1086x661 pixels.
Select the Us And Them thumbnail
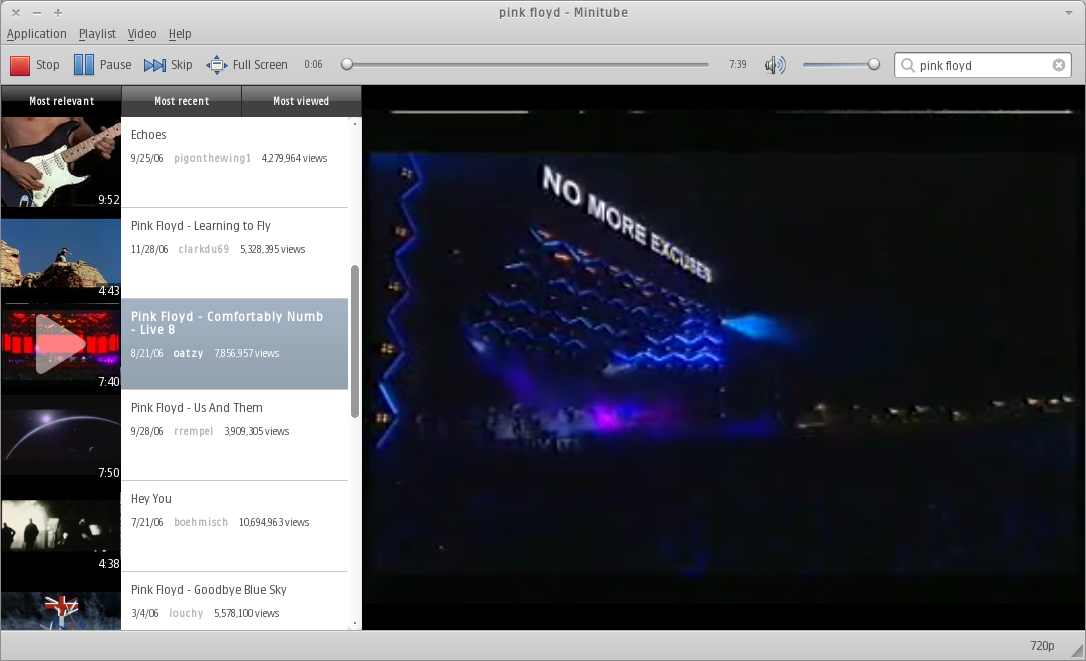(x=61, y=435)
